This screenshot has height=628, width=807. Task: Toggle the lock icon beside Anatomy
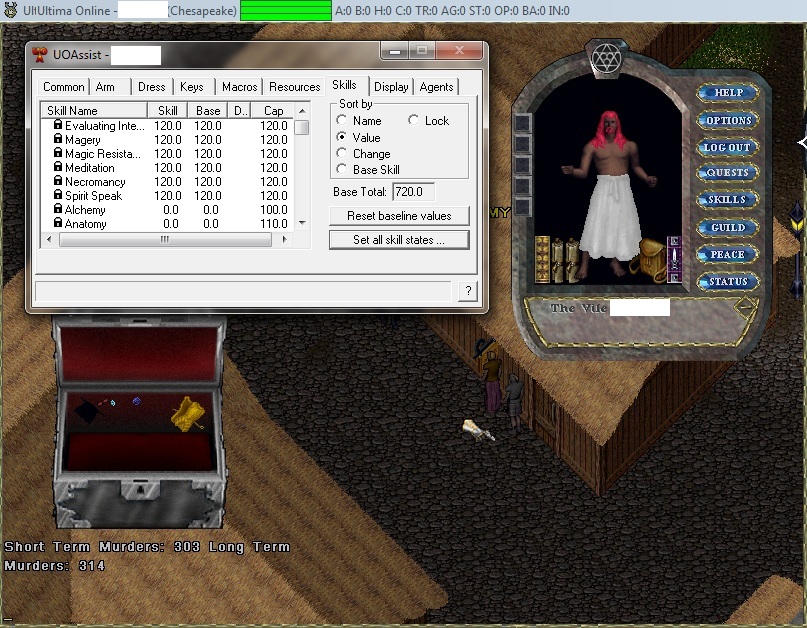click(58, 222)
